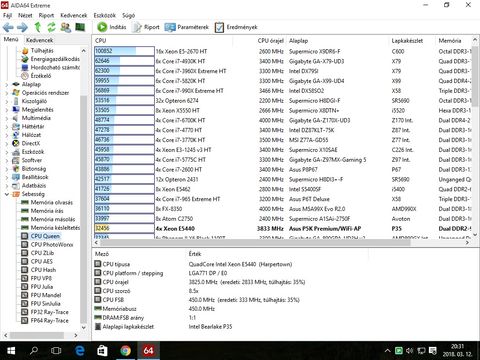Expand the Multimédia tree node

(6, 118)
